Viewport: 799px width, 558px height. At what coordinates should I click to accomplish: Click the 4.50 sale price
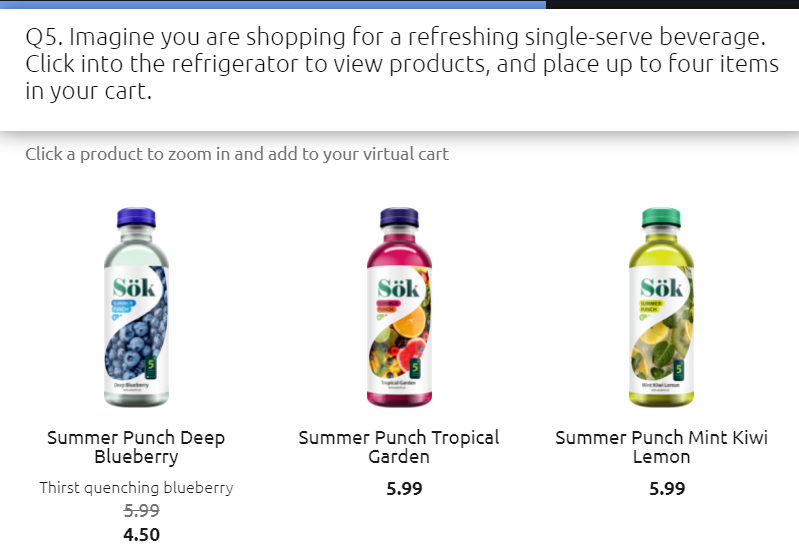click(142, 535)
